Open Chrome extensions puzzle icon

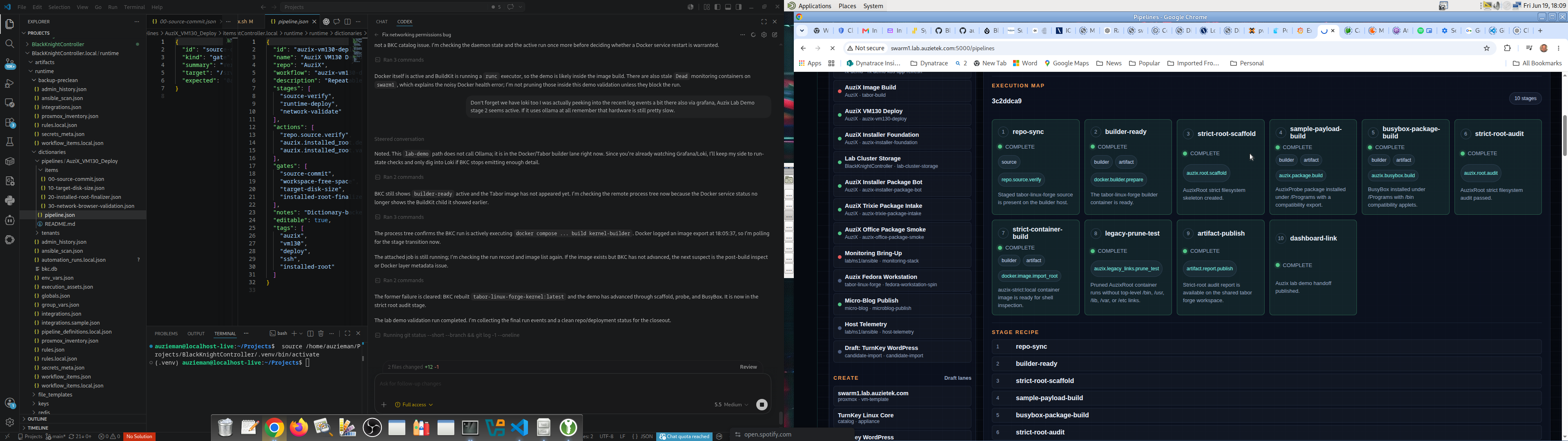[x=1508, y=49]
